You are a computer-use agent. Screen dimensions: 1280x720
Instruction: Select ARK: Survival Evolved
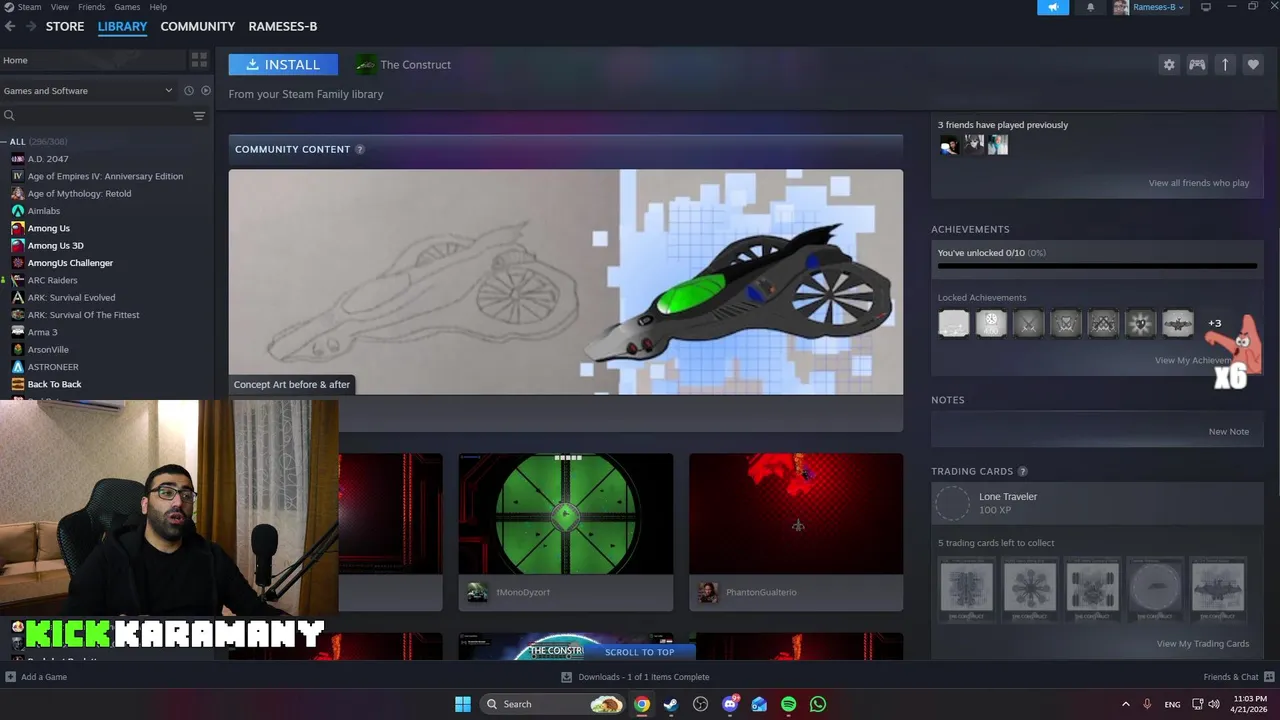[71, 298]
